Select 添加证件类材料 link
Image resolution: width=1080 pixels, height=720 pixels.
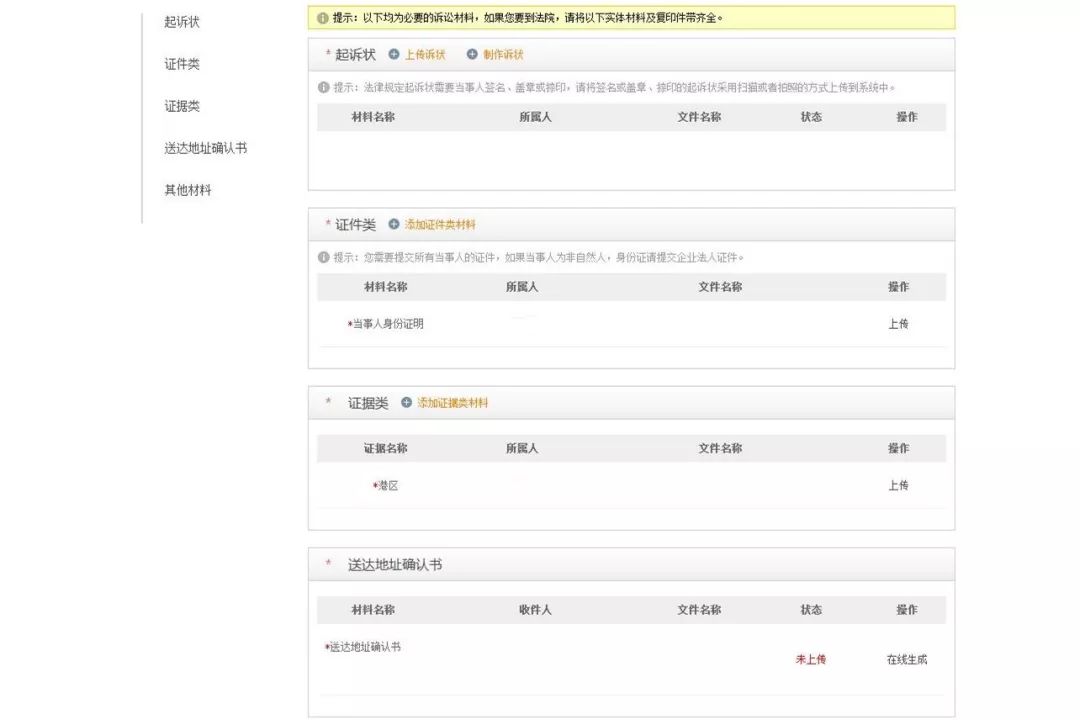440,224
